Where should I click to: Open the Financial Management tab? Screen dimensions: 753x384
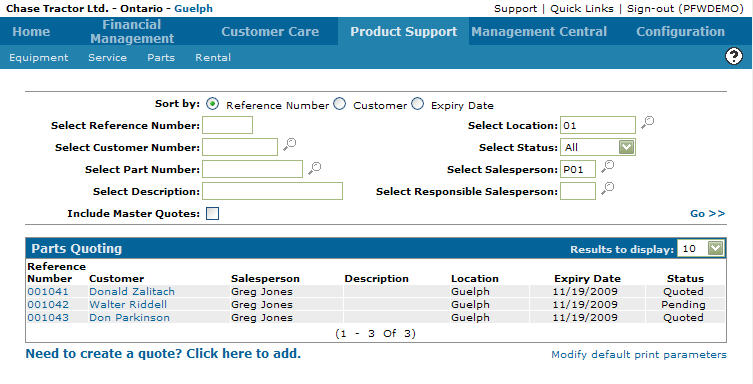132,32
